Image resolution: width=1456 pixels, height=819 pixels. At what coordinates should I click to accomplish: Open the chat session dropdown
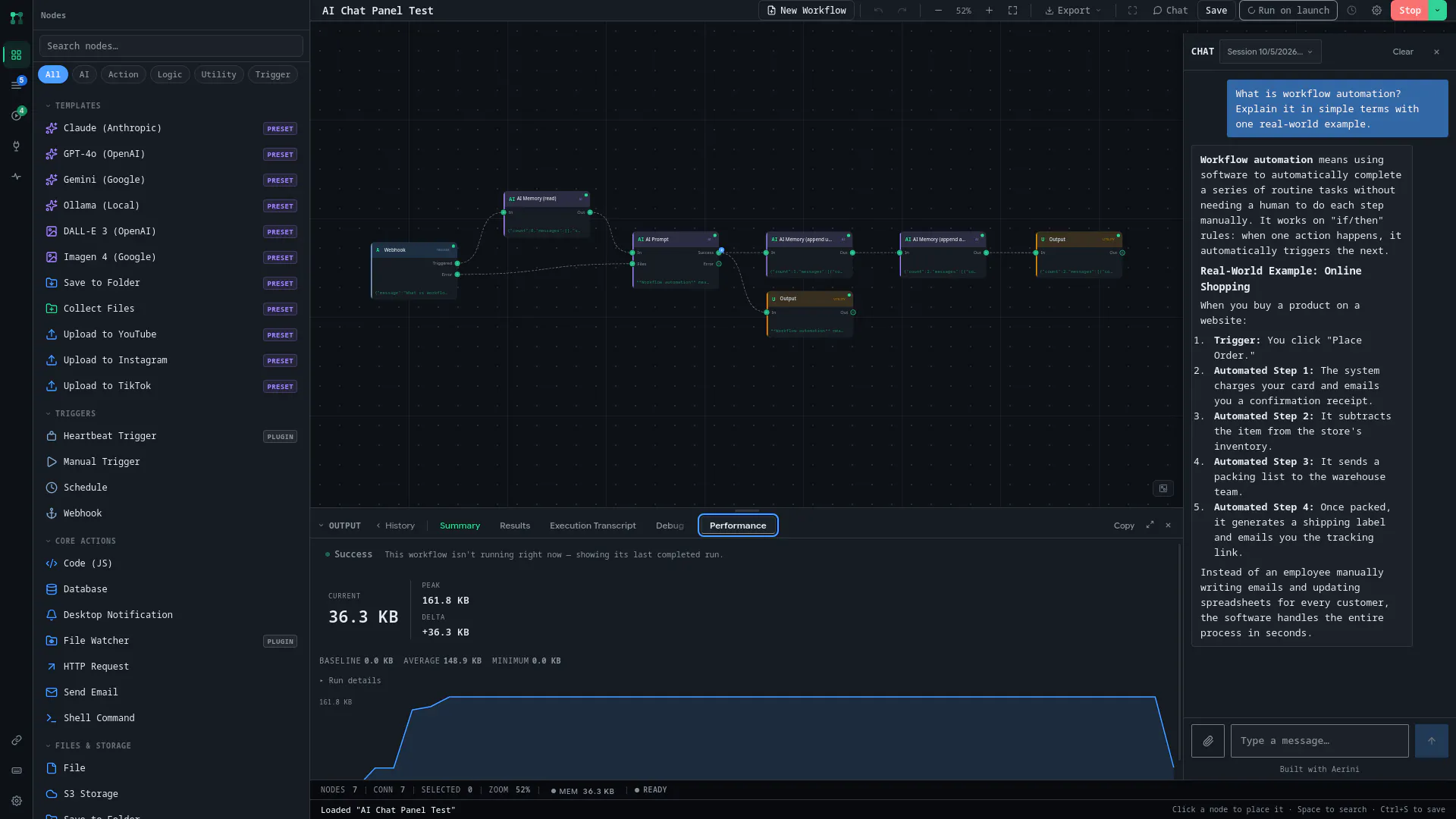pos(1270,52)
